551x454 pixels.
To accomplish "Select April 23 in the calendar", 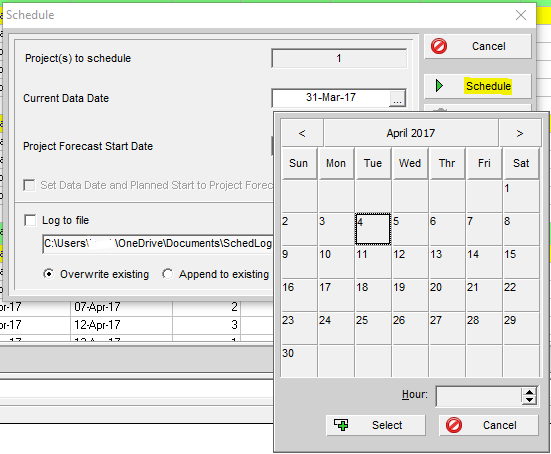I will 299,328.
